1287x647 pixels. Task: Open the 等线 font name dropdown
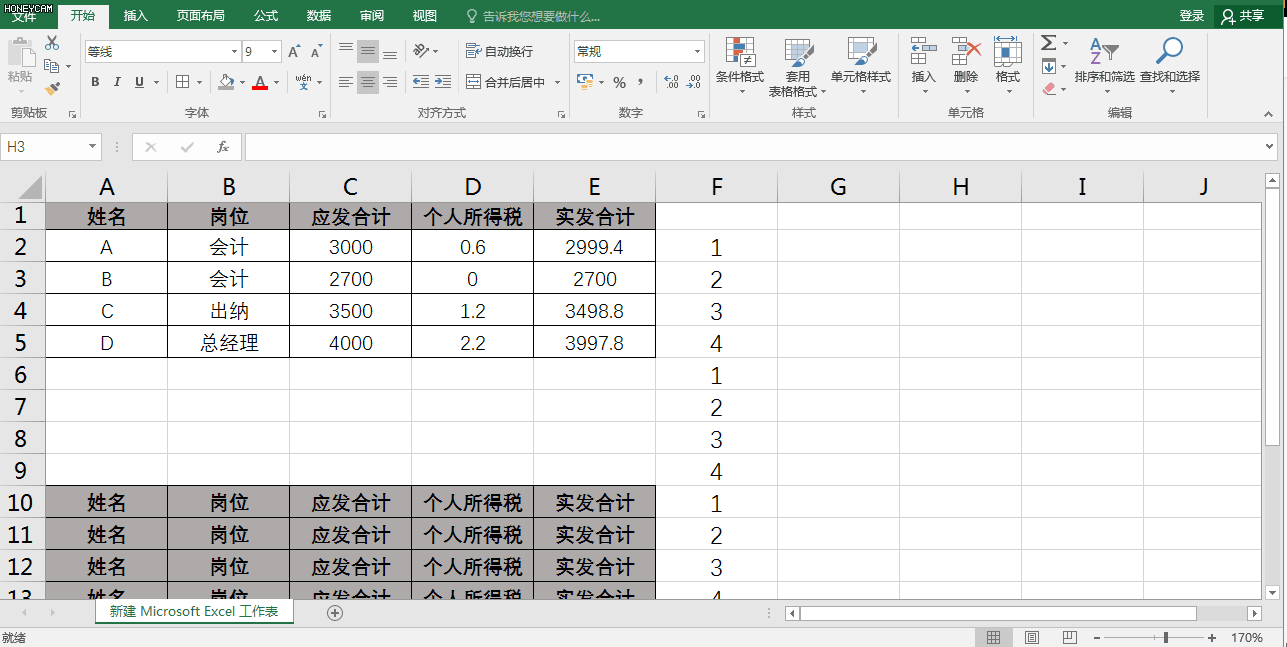(234, 51)
